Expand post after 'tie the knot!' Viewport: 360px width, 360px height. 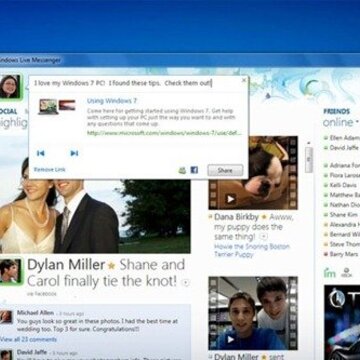click(x=185, y=283)
